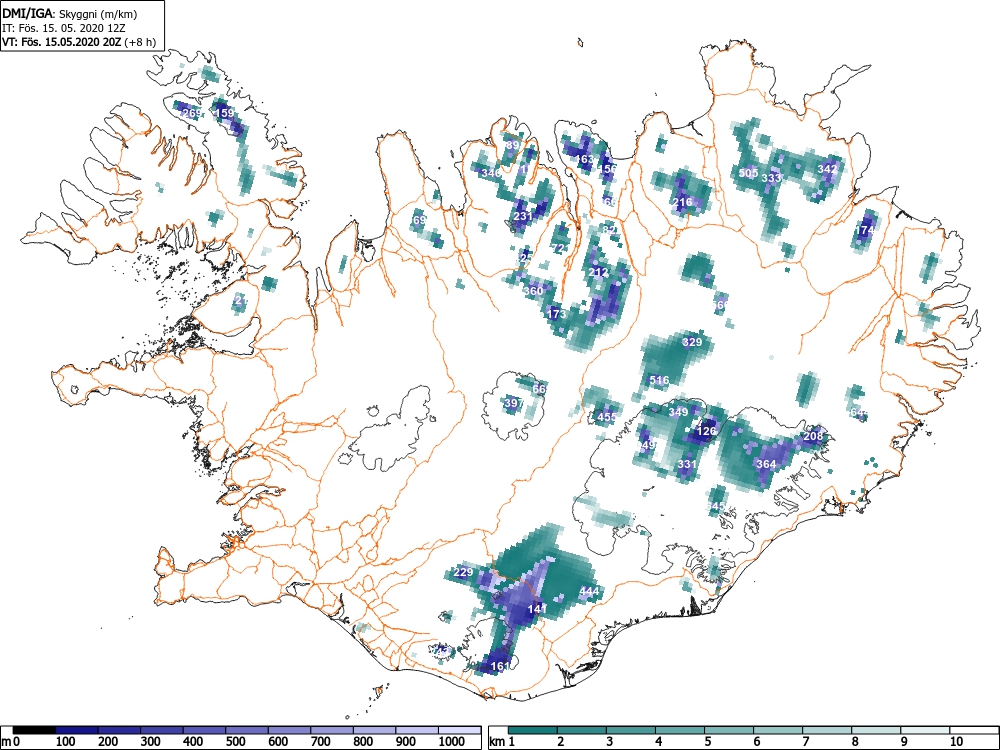
Task: Select the '397' value on the central glacier
Action: (513, 403)
